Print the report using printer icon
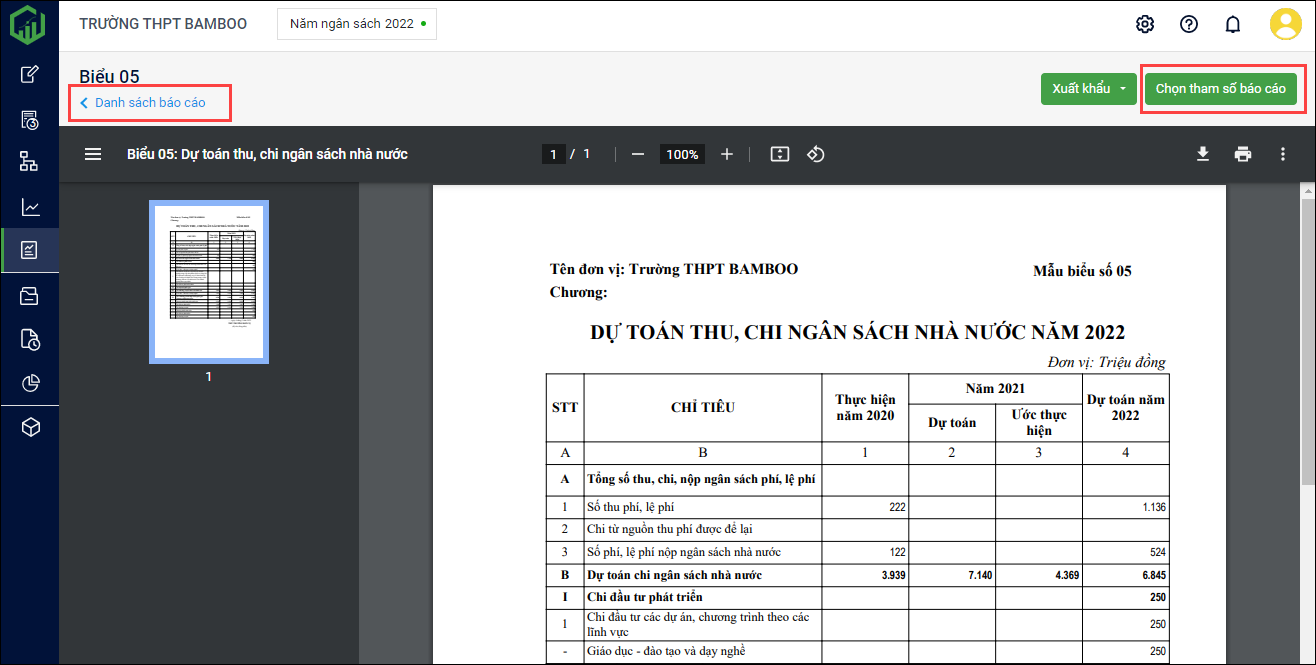Image resolution: width=1316 pixels, height=665 pixels. (1243, 154)
